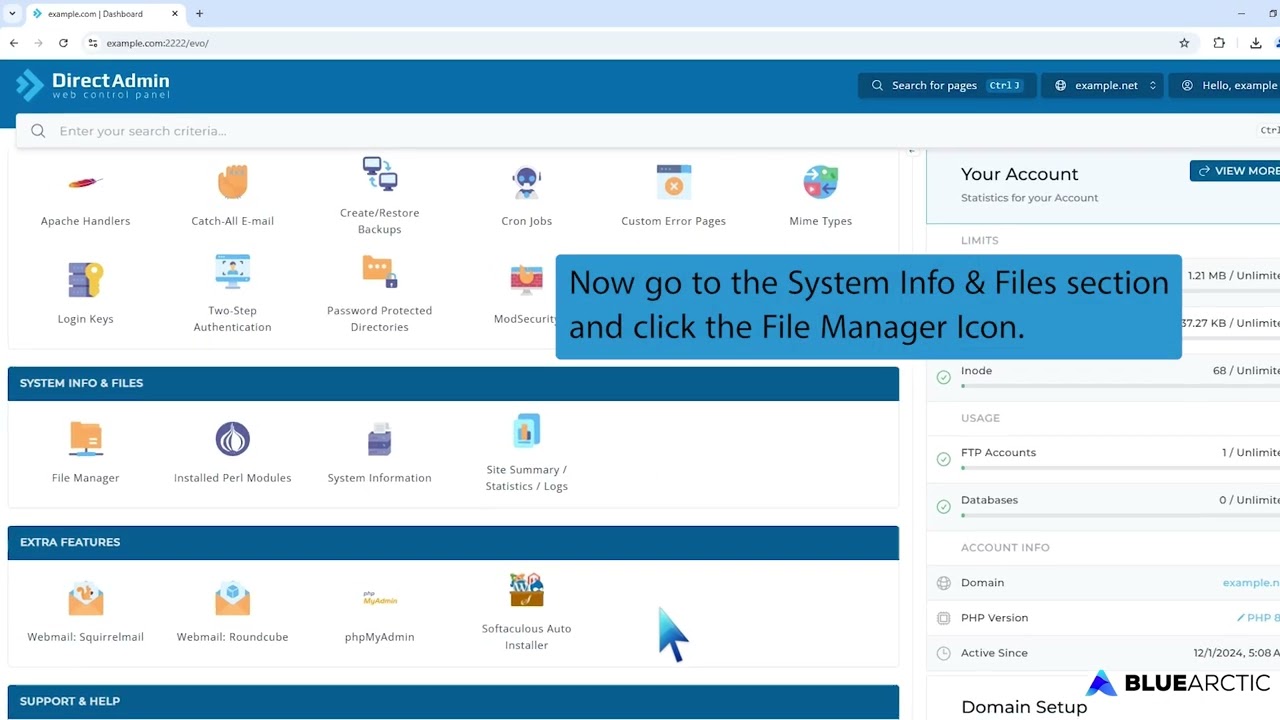Open Cron Jobs
The image size is (1280, 720).
coord(526,182)
